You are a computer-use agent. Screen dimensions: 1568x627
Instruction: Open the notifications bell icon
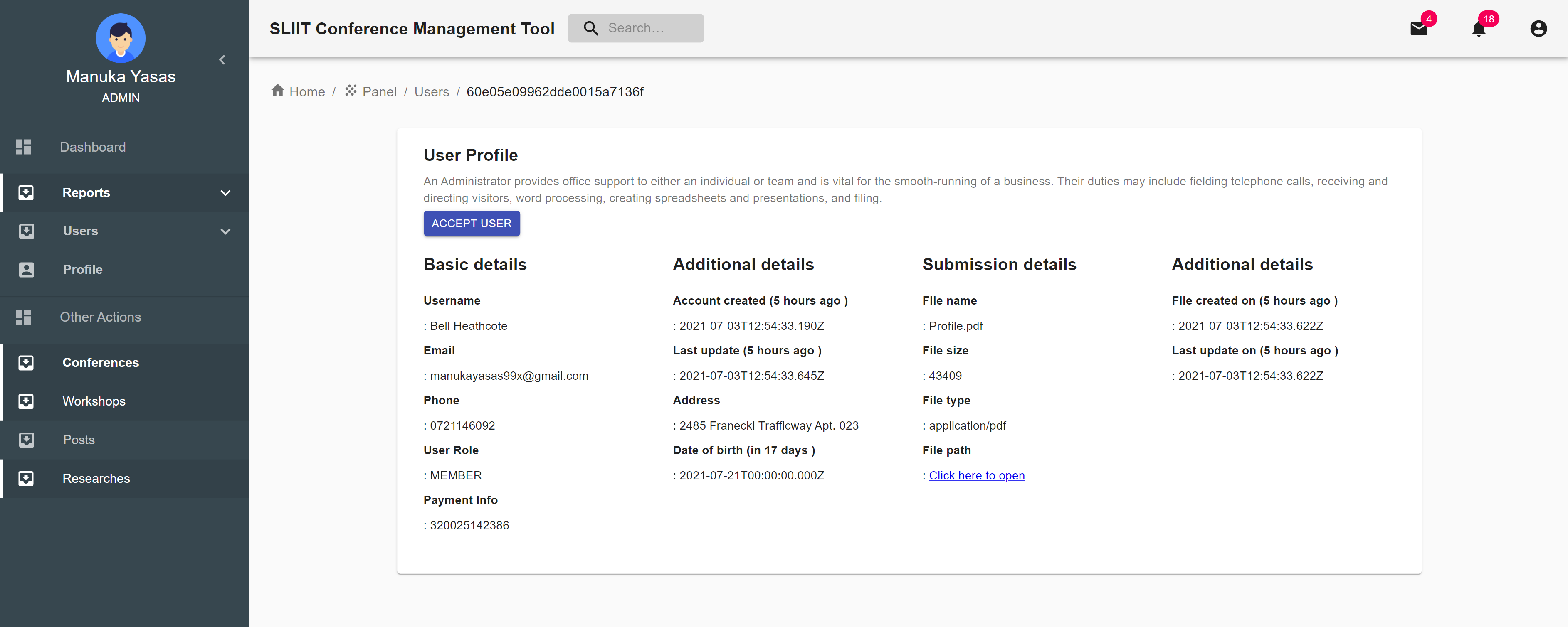pyautogui.click(x=1479, y=29)
